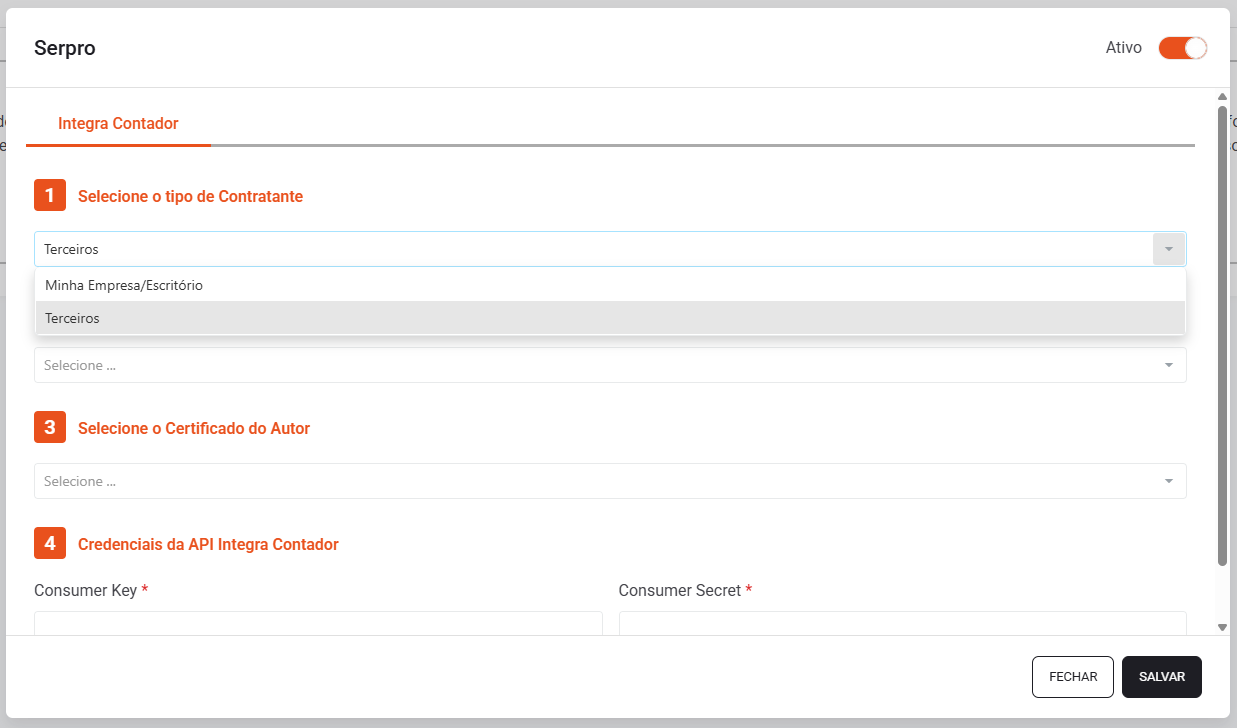Focus the Consumer Key input field
This screenshot has height=728, width=1237.
[318, 624]
